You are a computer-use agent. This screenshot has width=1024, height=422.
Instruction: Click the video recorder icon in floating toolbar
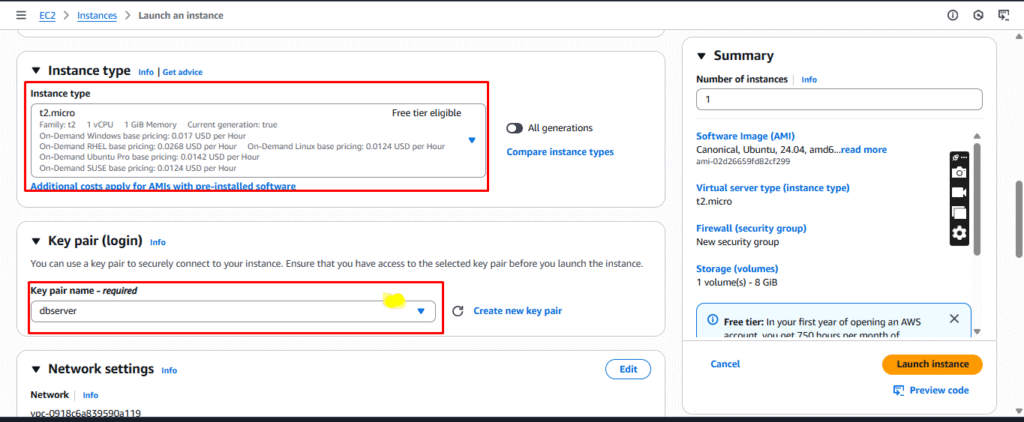pos(959,192)
